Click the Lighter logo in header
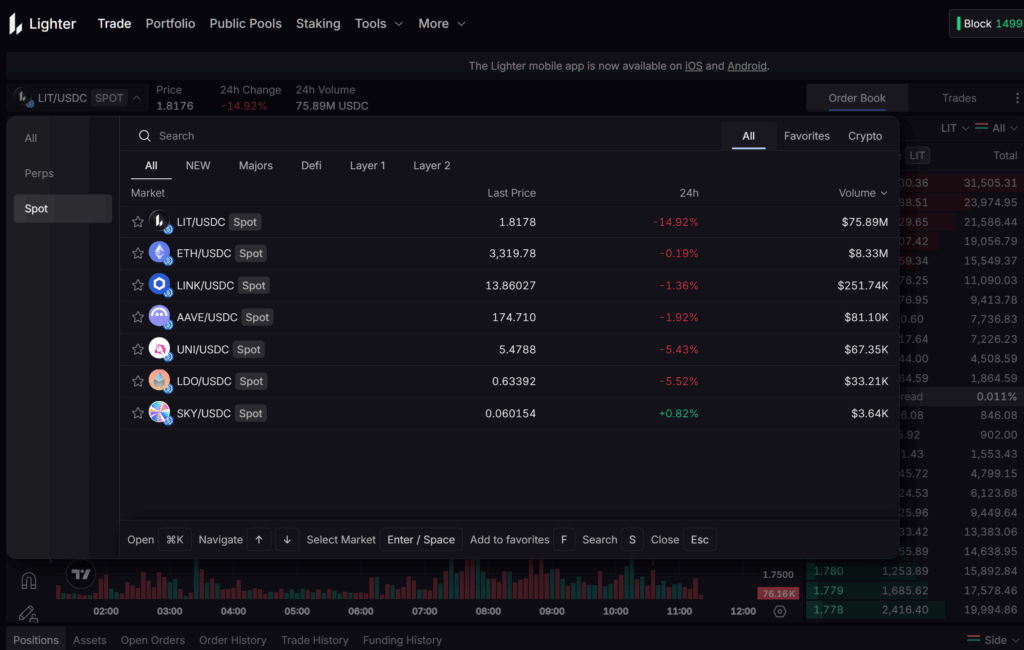Image resolution: width=1024 pixels, height=650 pixels. (42, 24)
